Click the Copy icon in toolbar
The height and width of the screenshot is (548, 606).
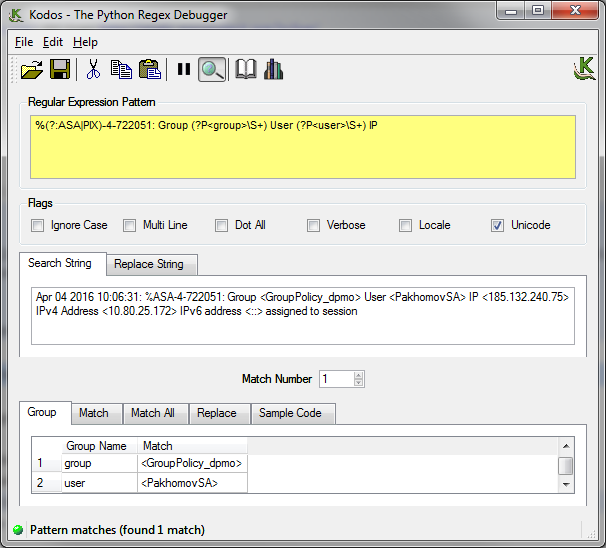[x=121, y=69]
